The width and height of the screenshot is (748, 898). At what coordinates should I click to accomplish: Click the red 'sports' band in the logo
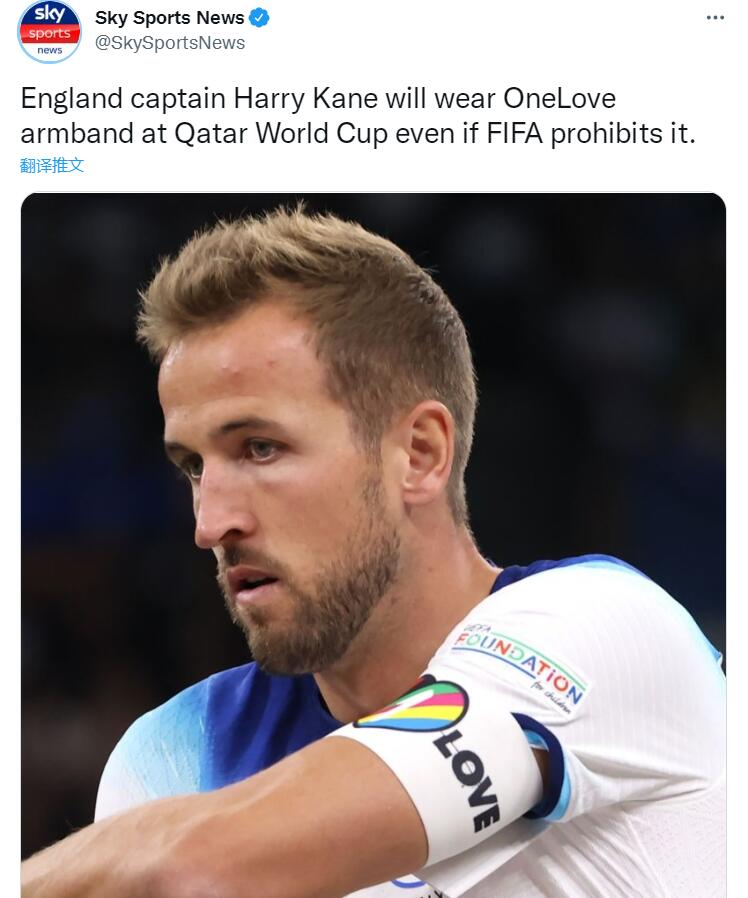[49, 34]
